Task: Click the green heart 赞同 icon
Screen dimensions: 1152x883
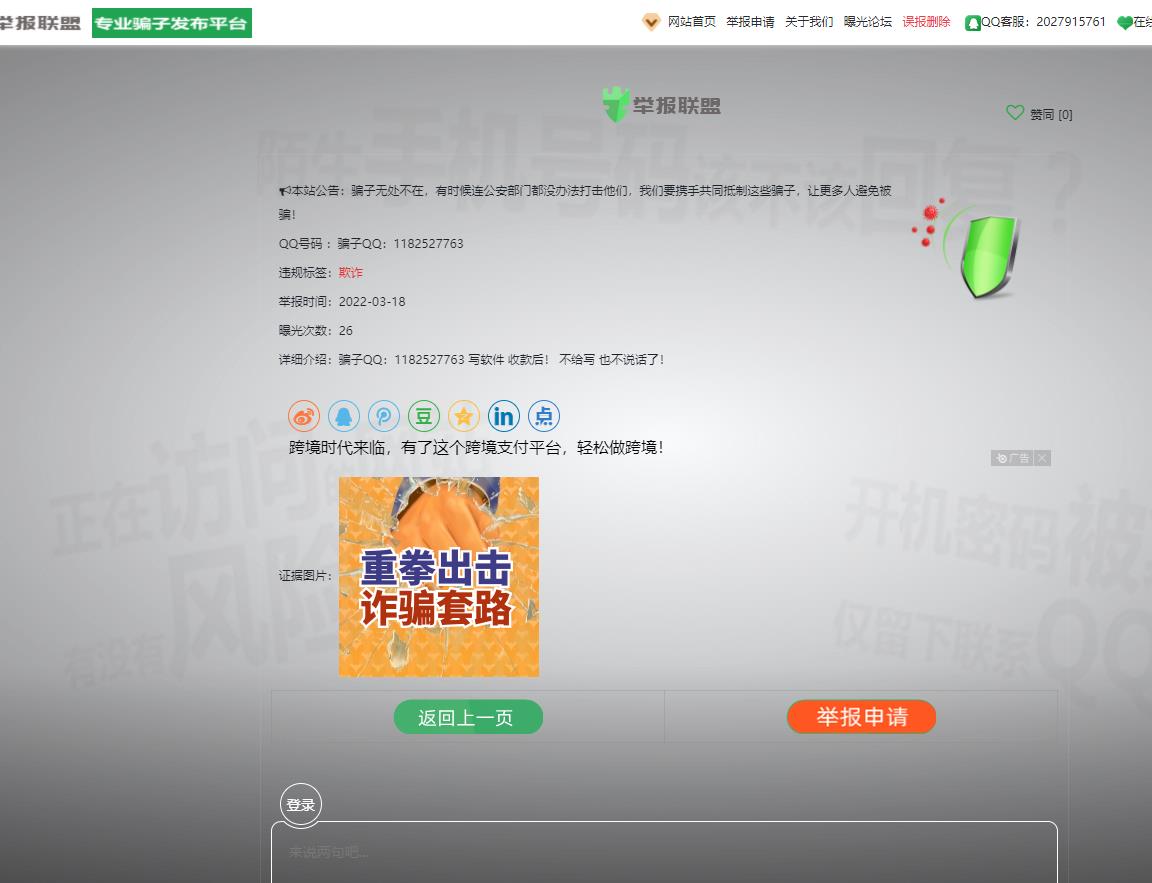Action: 1015,113
